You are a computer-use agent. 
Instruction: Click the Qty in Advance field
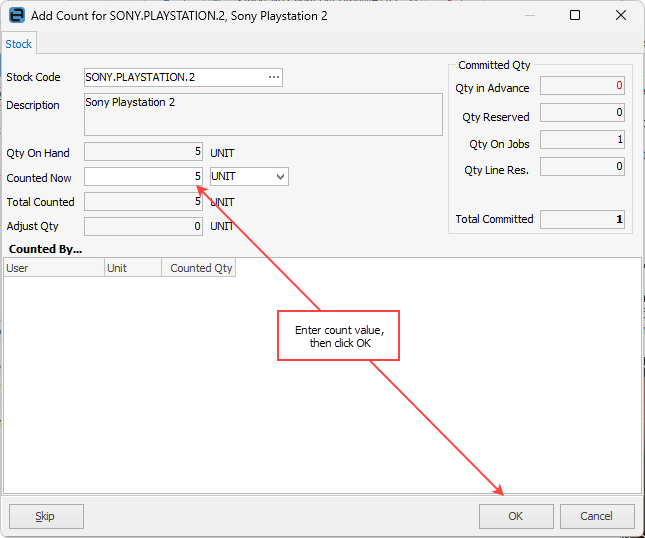582,86
